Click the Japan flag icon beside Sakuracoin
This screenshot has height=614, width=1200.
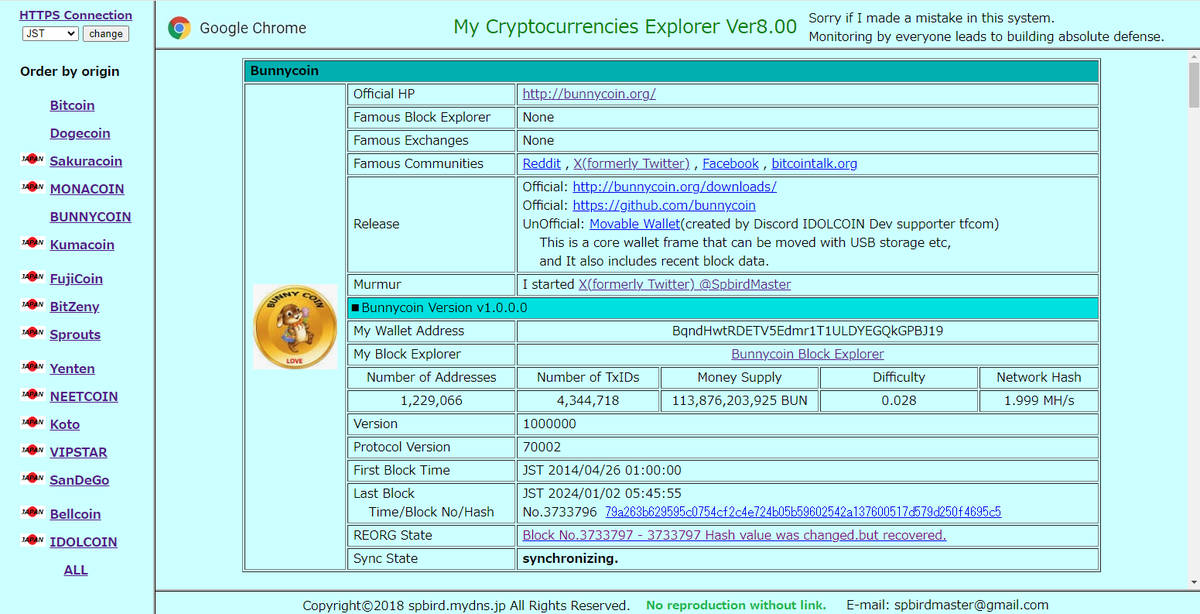(x=31, y=160)
